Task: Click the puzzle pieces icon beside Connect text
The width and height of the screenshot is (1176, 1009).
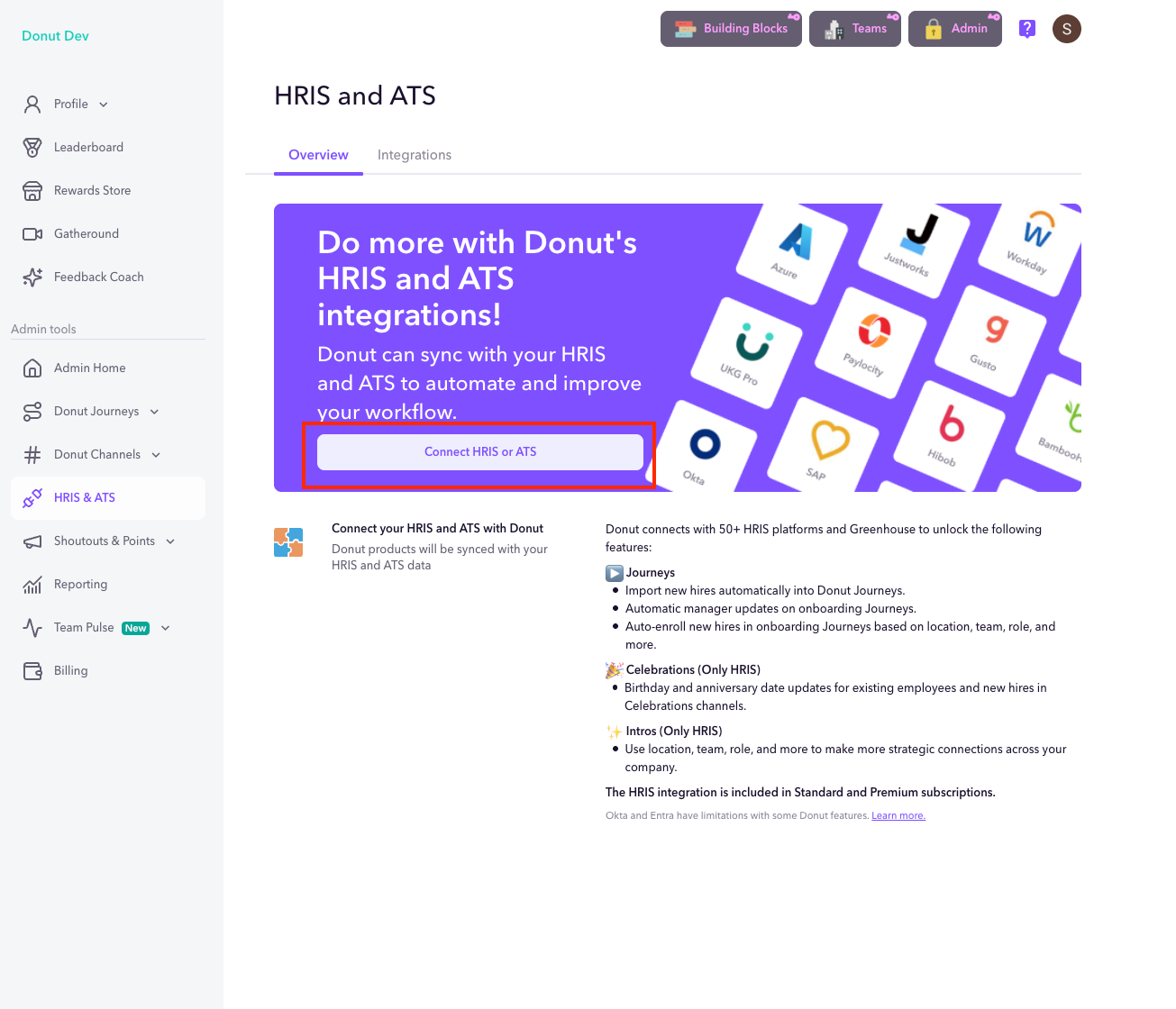Action: click(x=288, y=542)
